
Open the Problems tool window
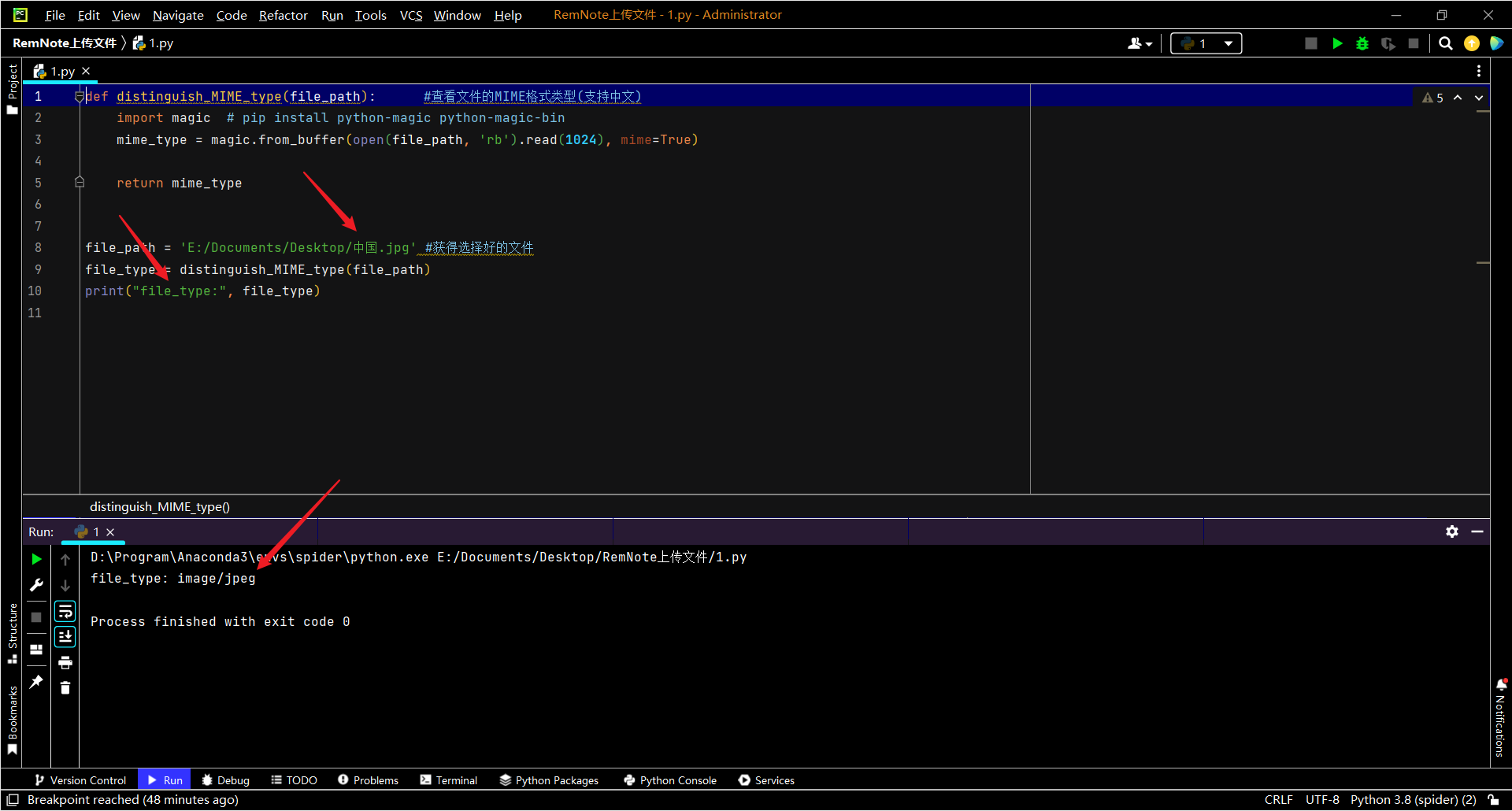pyautogui.click(x=368, y=780)
